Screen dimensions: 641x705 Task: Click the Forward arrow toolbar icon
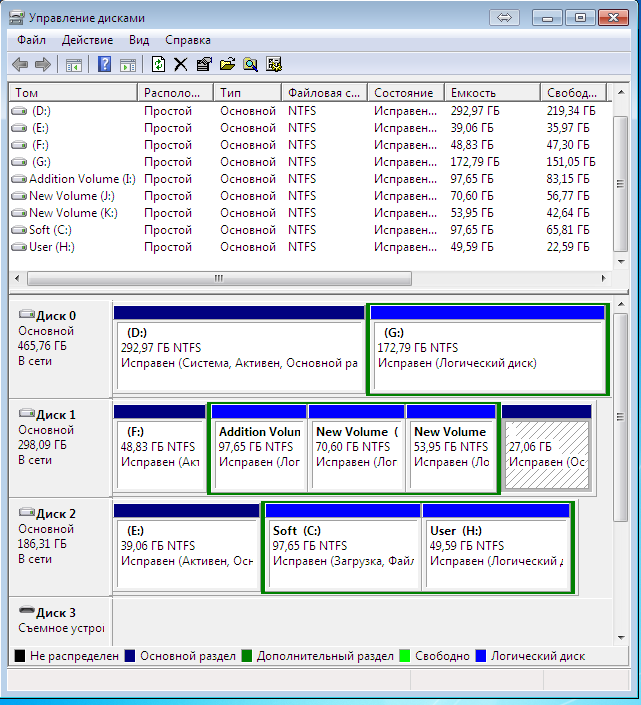click(43, 65)
